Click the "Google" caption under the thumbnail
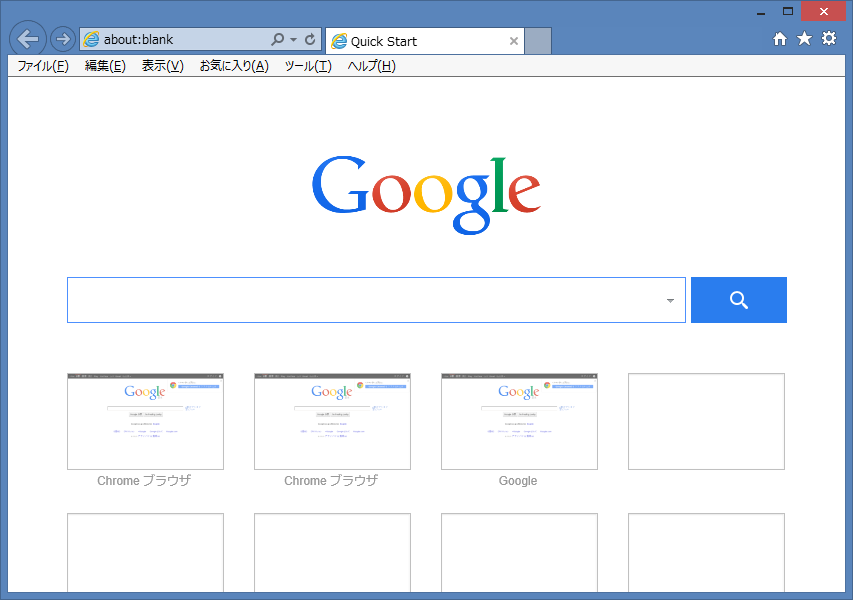This screenshot has height=600, width=853. 518,481
